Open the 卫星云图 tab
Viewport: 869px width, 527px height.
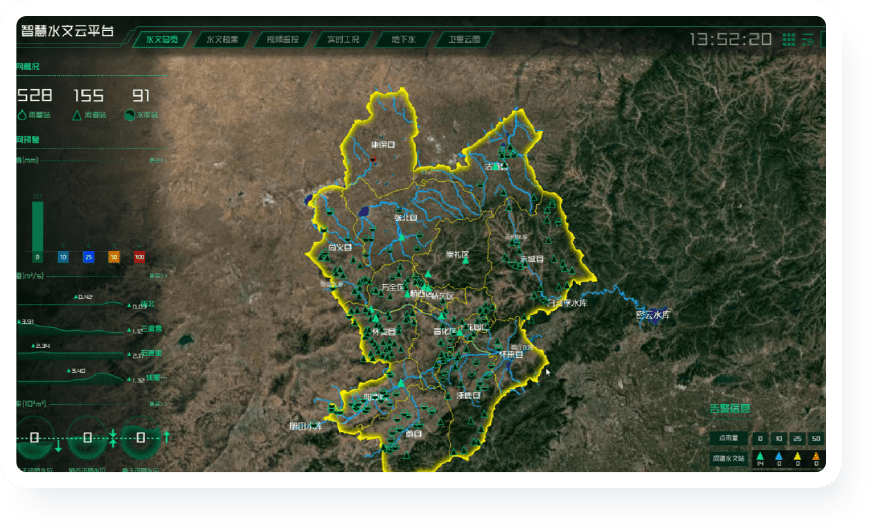coord(464,39)
